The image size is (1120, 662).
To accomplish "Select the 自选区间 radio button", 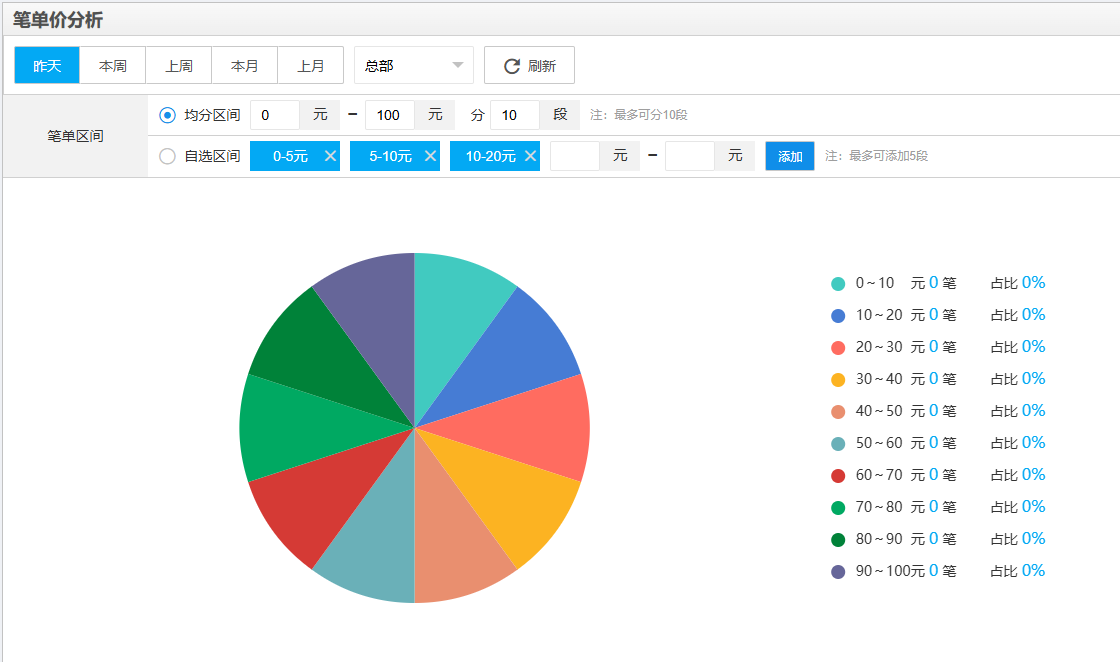I will (x=167, y=156).
